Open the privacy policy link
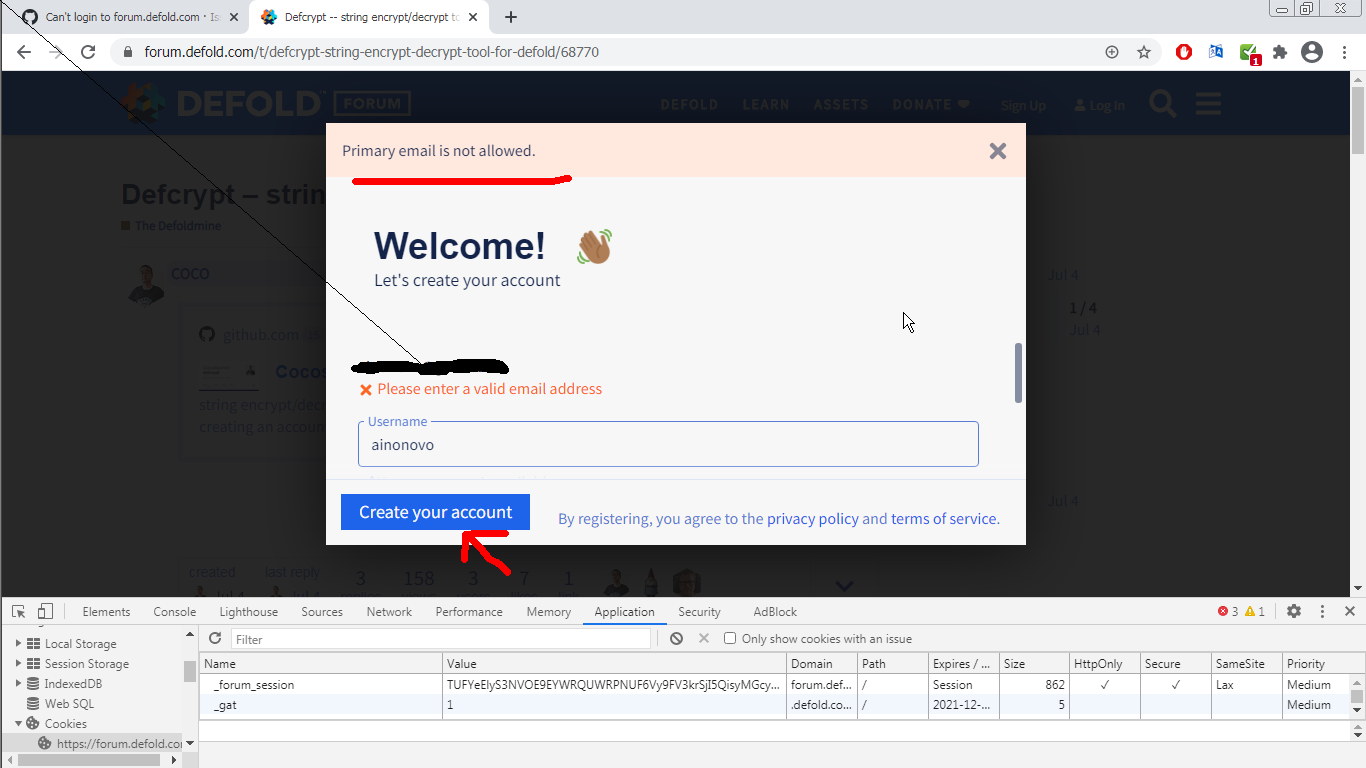The image size is (1366, 768). [x=811, y=518]
